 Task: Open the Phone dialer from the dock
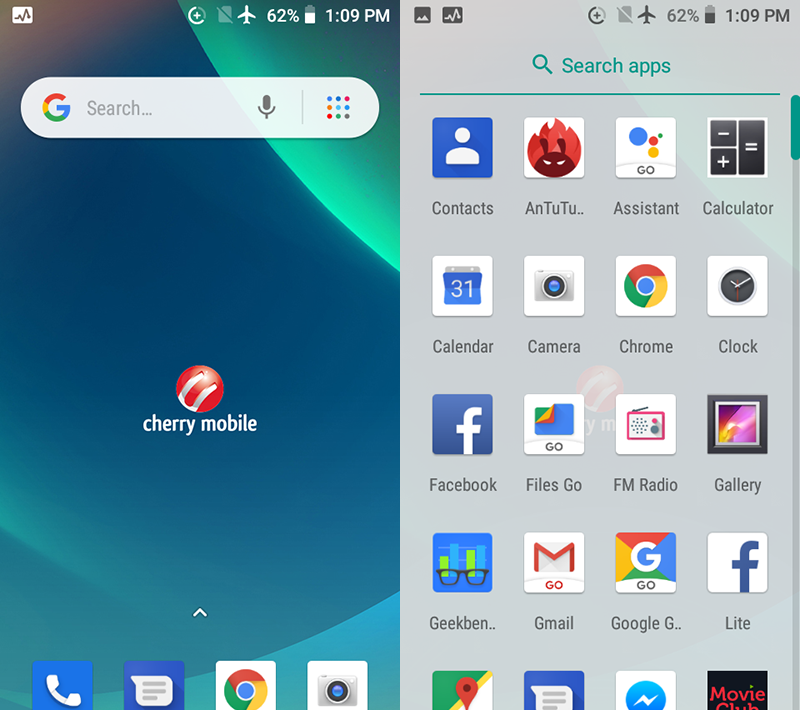tap(62, 686)
